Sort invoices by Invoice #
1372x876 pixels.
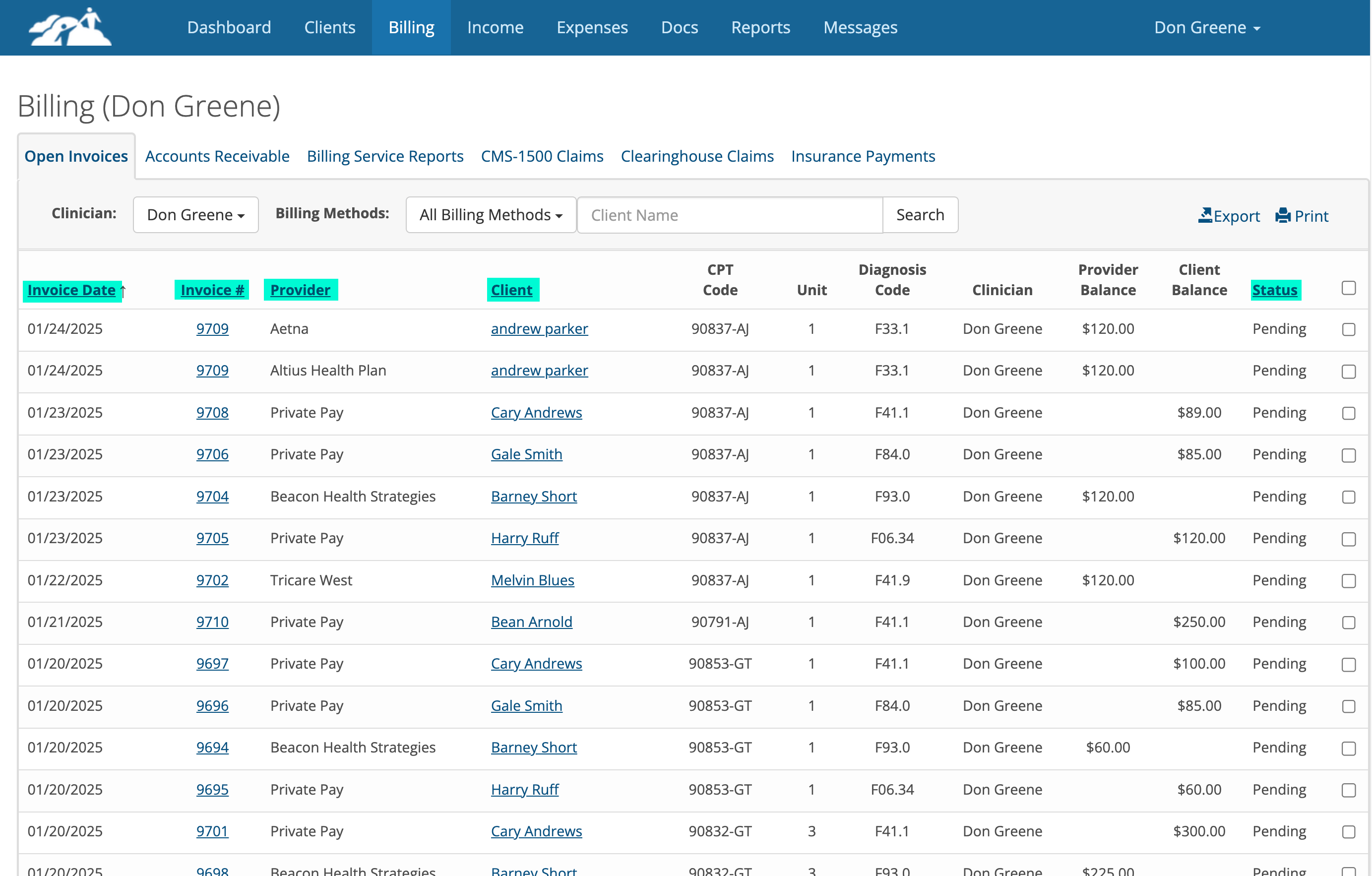tap(211, 290)
